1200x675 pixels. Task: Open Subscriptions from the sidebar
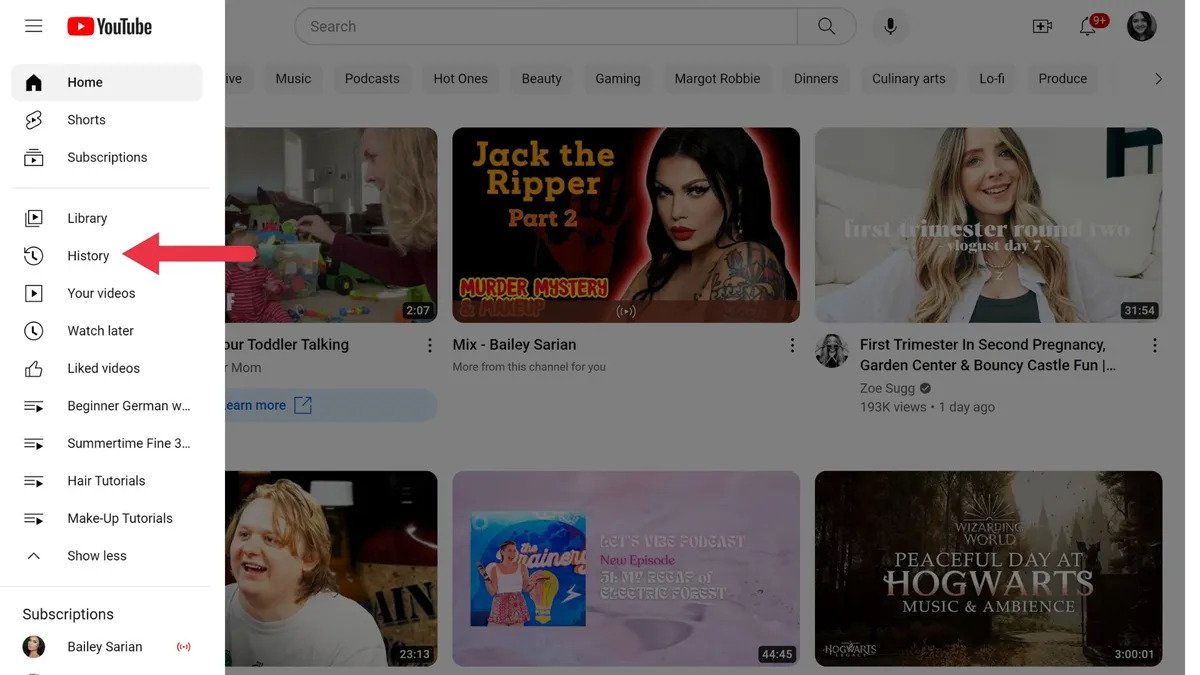point(107,156)
